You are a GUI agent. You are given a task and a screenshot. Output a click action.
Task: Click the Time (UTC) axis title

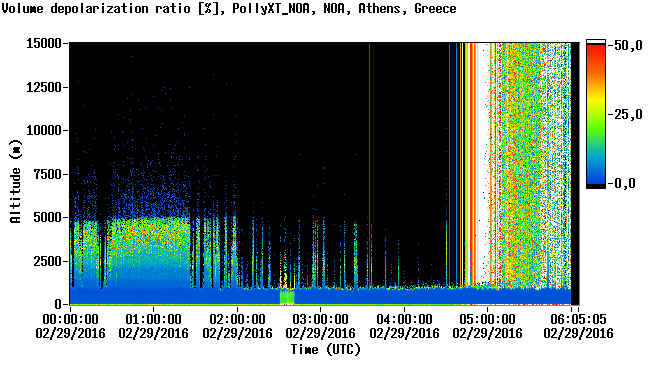coord(325,350)
